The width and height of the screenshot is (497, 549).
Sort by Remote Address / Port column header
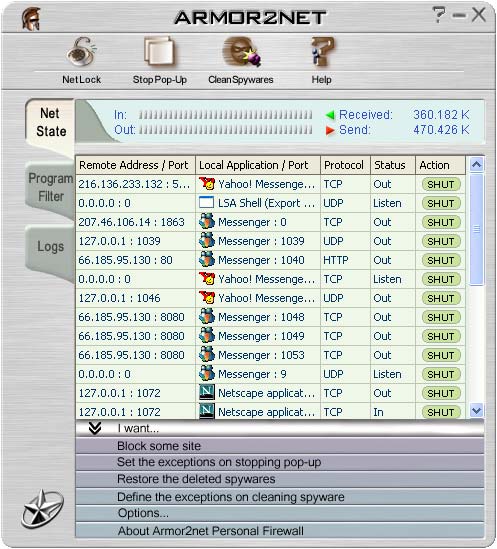(x=135, y=165)
